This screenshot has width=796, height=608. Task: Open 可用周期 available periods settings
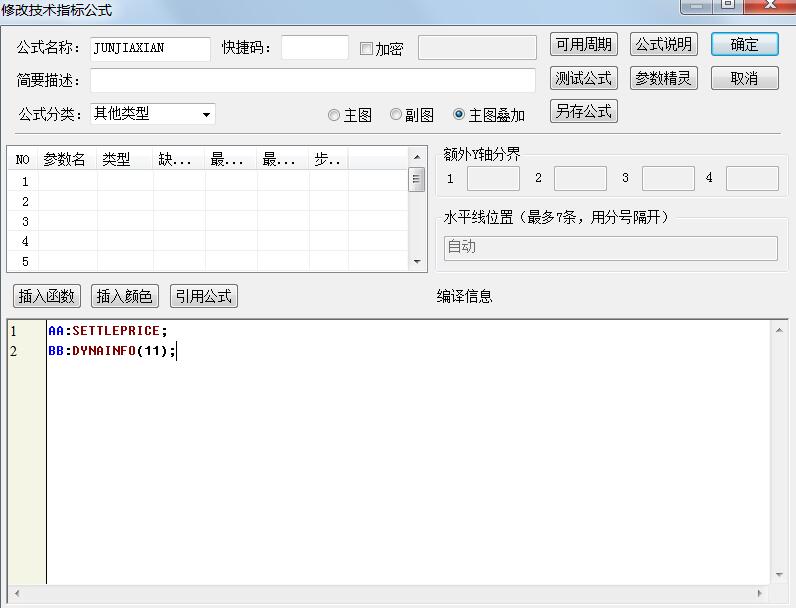[x=584, y=45]
